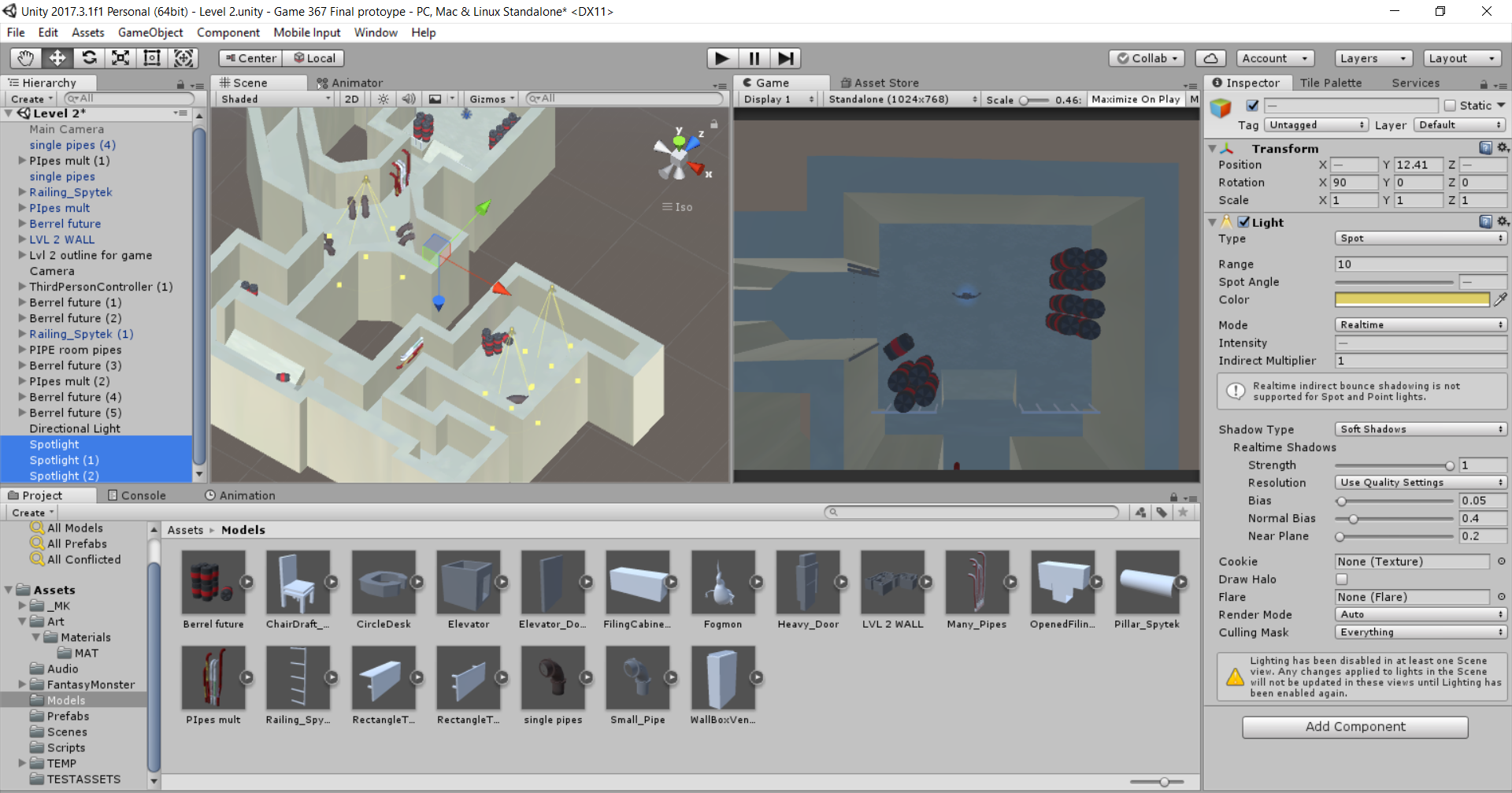Click the Add Component button

1354,727
